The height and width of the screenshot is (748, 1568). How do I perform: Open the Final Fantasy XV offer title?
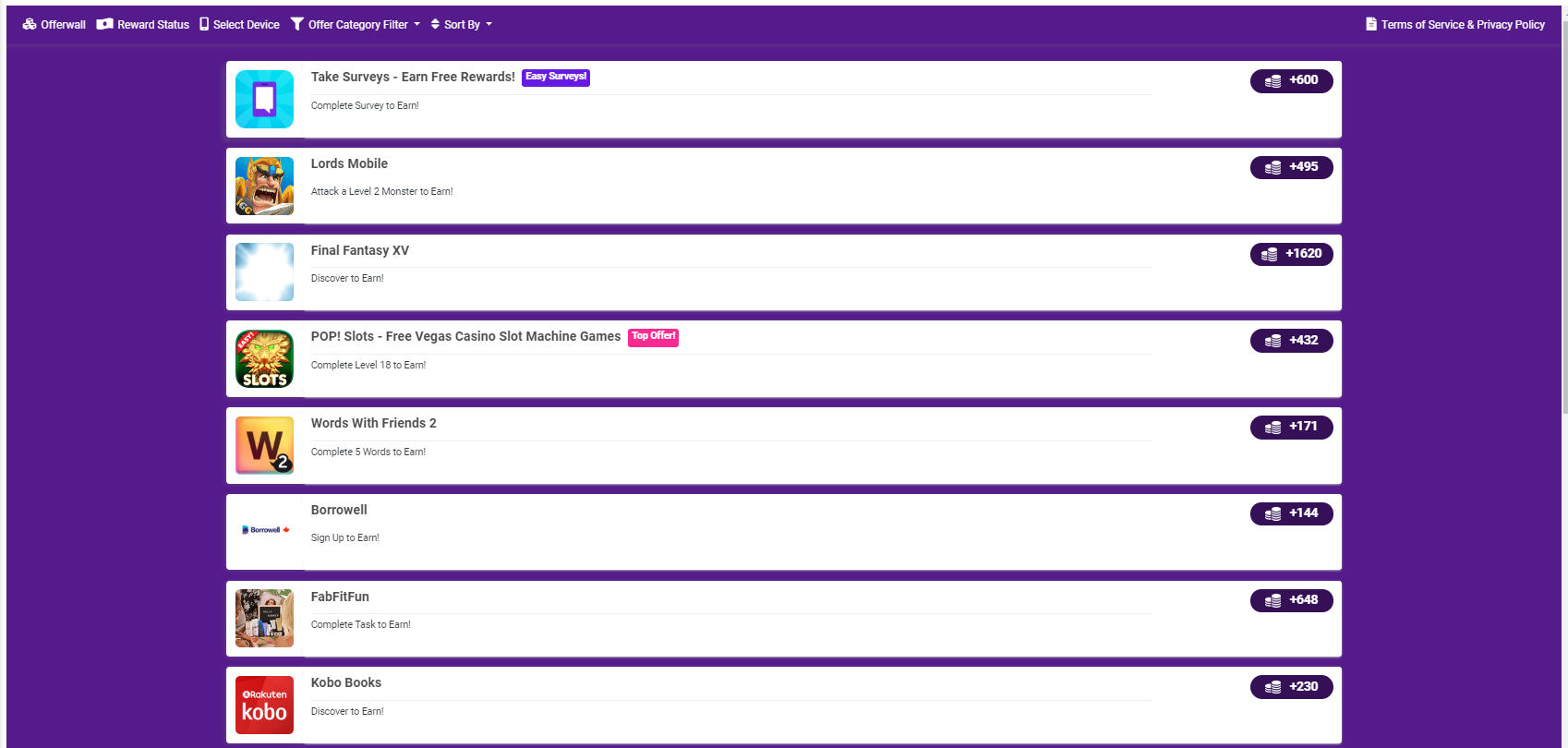click(x=360, y=250)
